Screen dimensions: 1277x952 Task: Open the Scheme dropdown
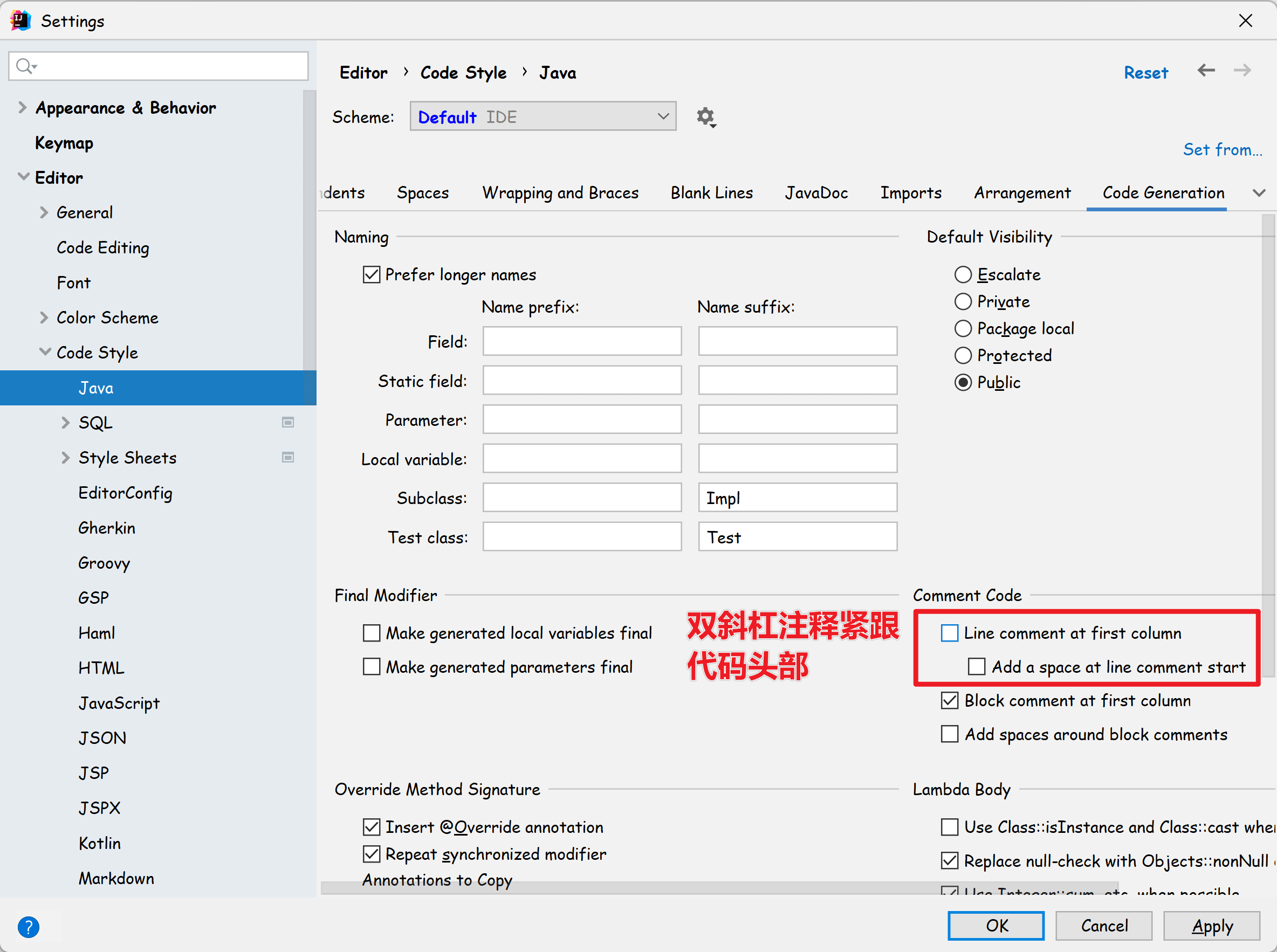(x=543, y=117)
